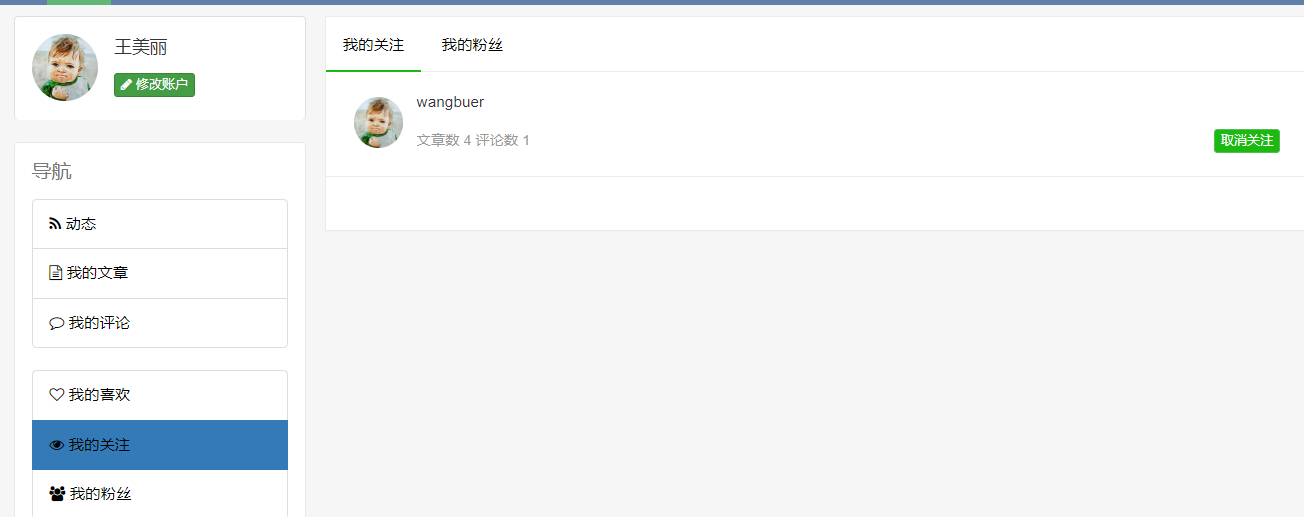
Task: Click the pencil icon in 修改账户 button
Action: 126,85
